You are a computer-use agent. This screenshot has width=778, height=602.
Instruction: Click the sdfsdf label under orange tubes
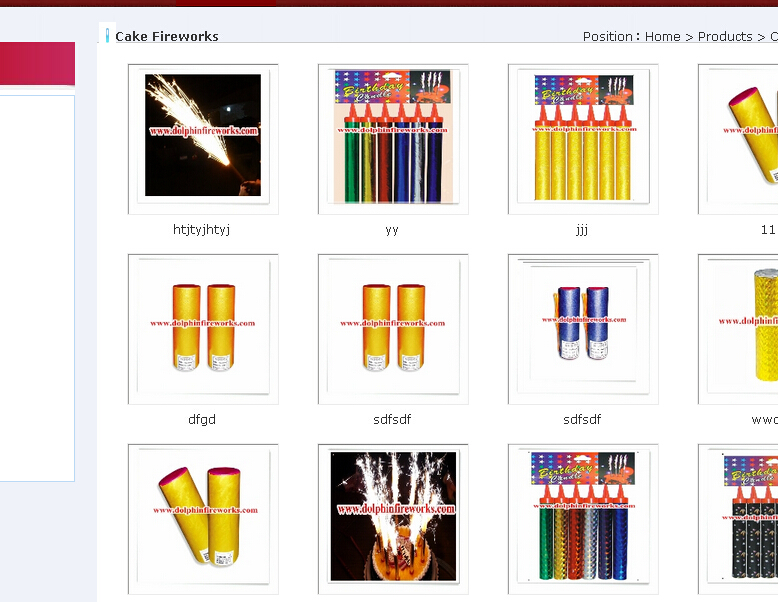coord(392,420)
